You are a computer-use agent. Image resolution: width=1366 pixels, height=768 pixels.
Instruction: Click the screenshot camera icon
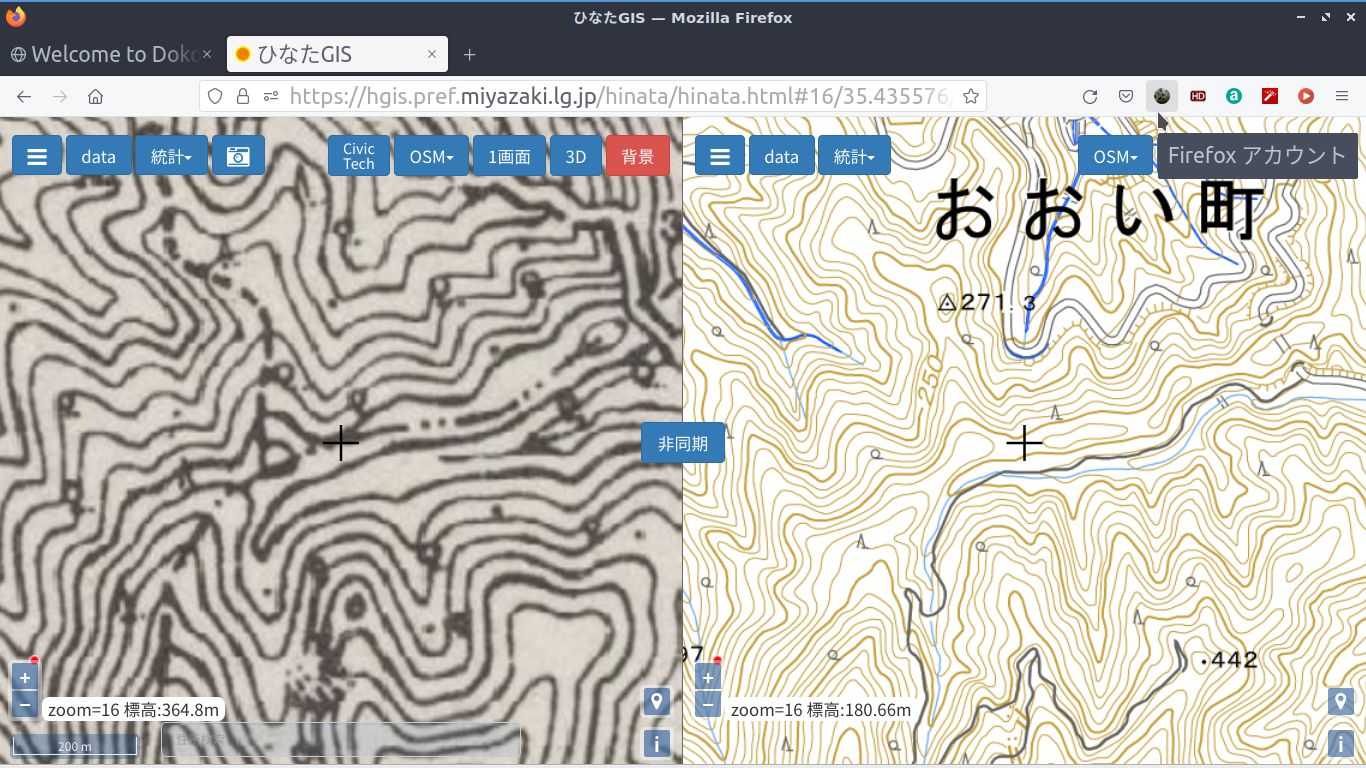pyautogui.click(x=238, y=156)
